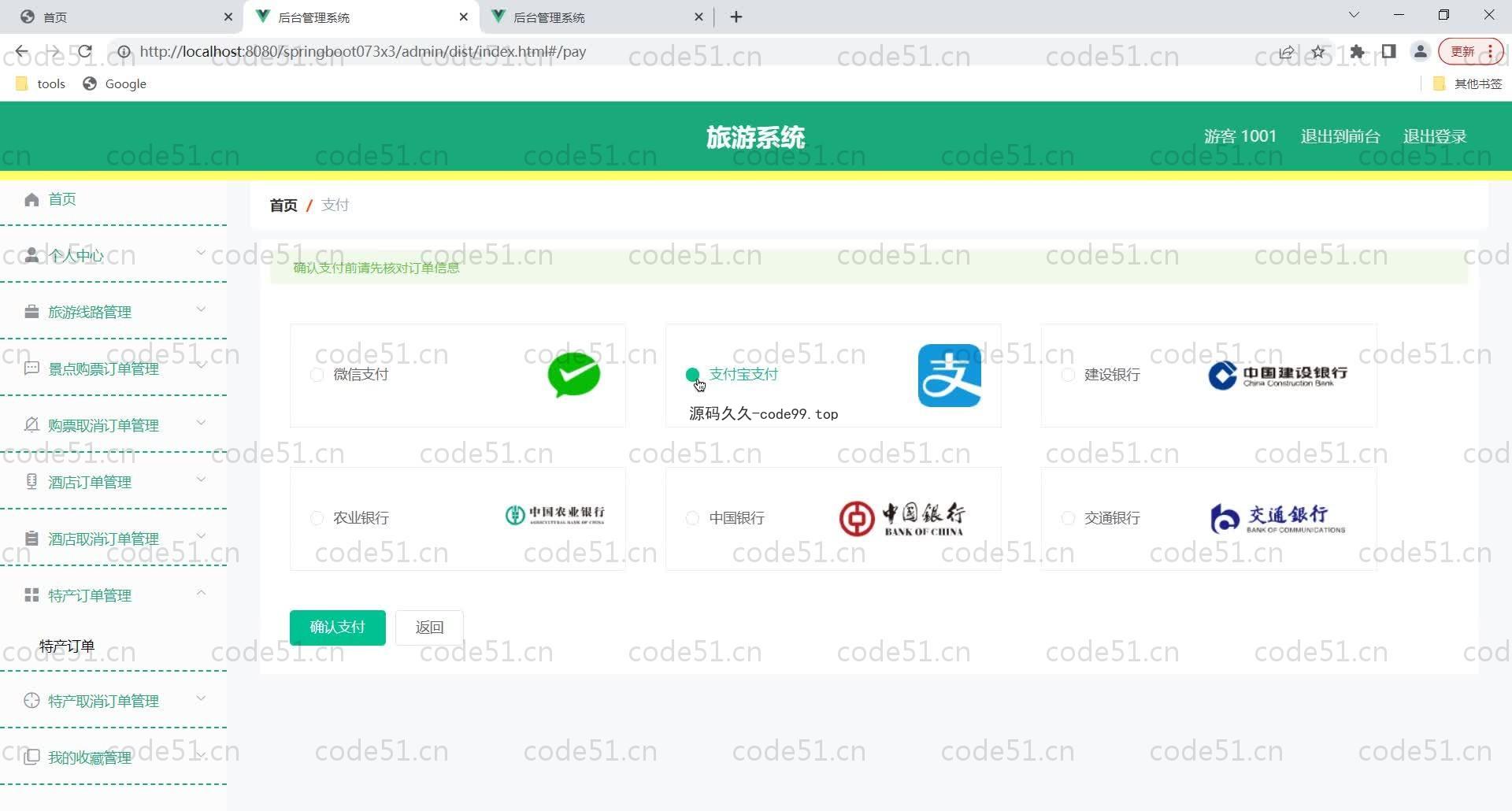Expand the 特产取消订单管理 chevron
Screen dimensions: 1512x811
coord(201,698)
